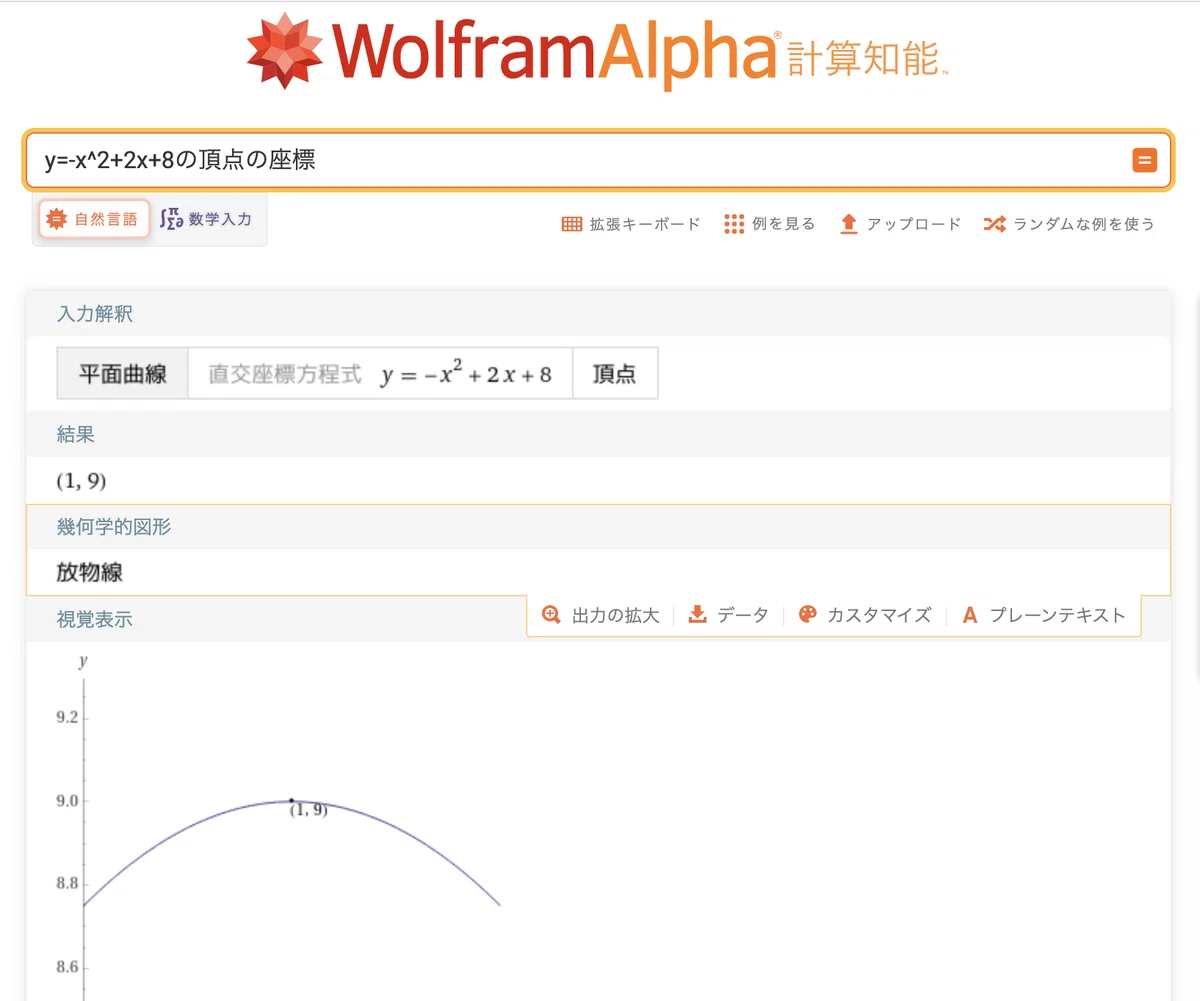This screenshot has width=1200, height=1001.
Task: Click the extended keyboard grid icon
Action: coord(572,224)
